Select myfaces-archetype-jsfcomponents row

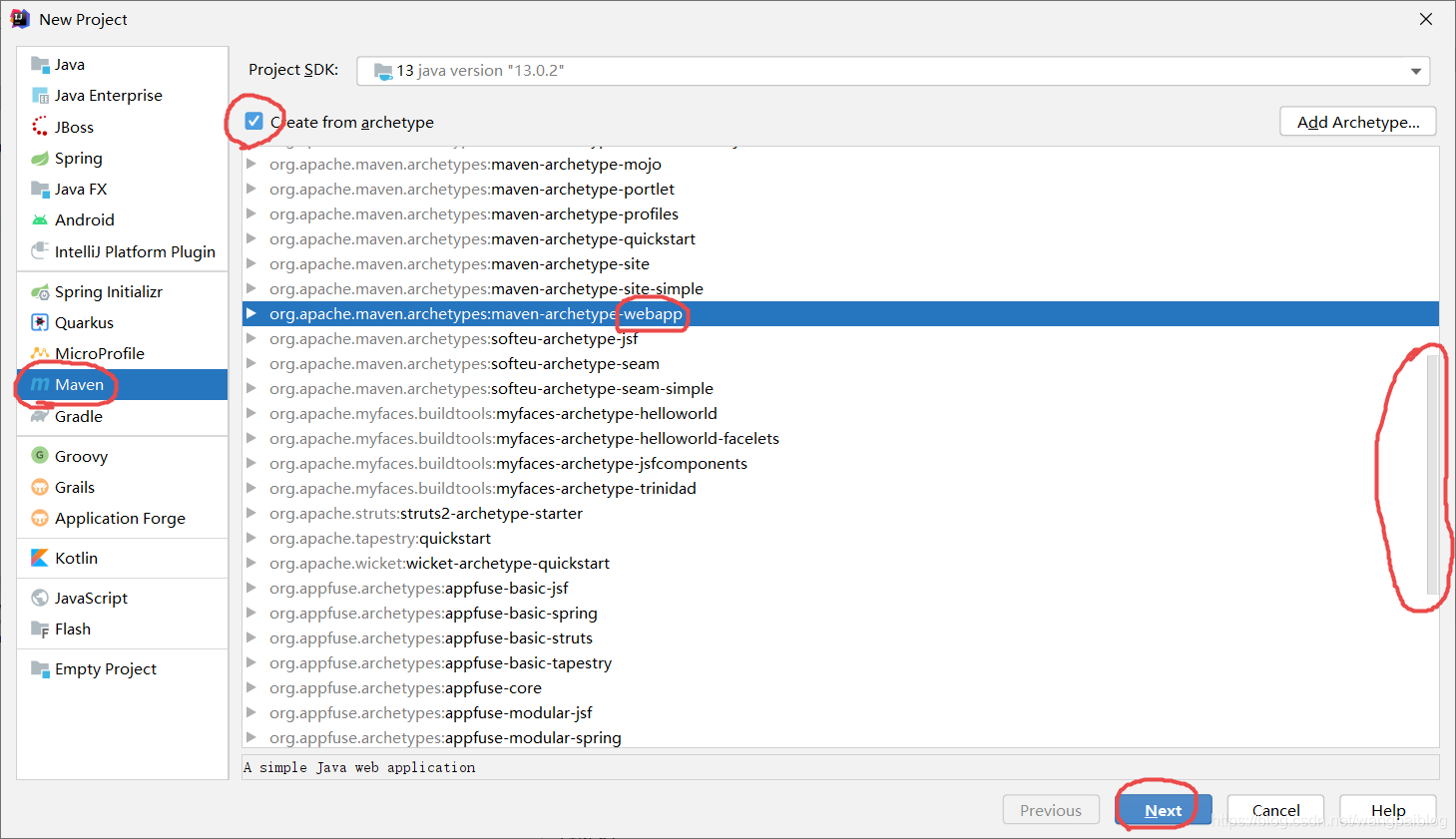click(840, 463)
